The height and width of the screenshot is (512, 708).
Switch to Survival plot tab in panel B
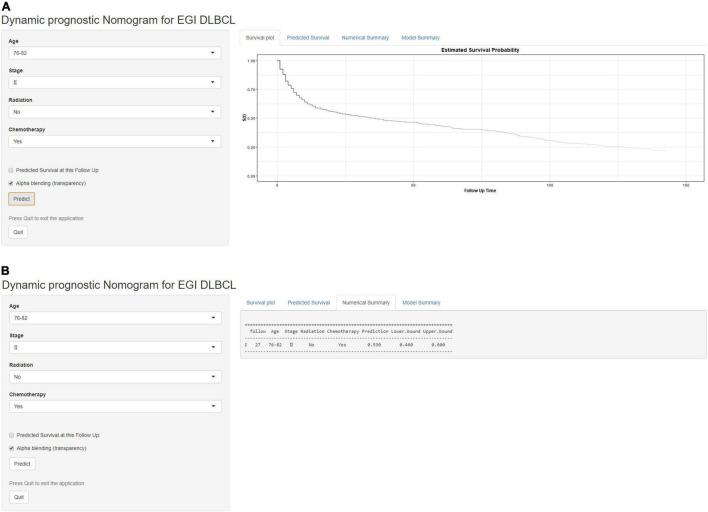click(x=260, y=302)
